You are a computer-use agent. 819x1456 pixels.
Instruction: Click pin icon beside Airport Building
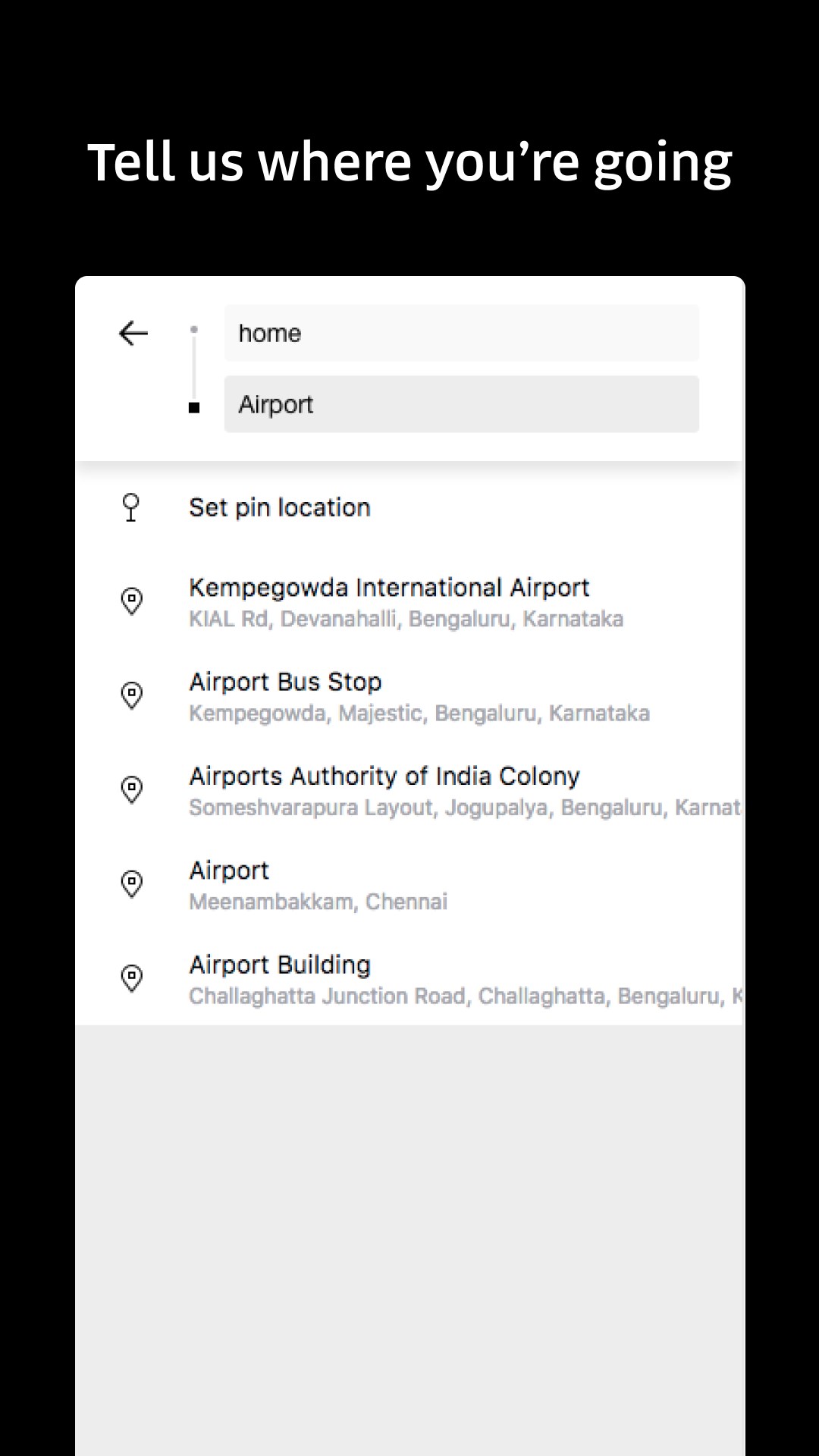[132, 978]
